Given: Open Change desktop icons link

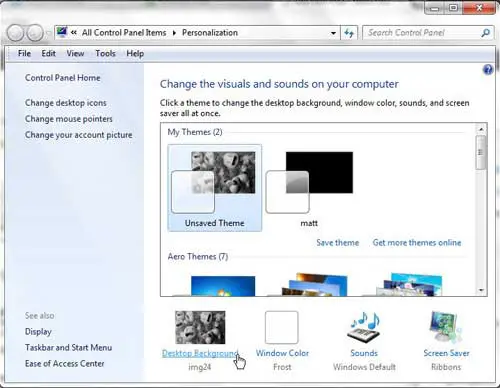Looking at the screenshot, I should [66, 103].
